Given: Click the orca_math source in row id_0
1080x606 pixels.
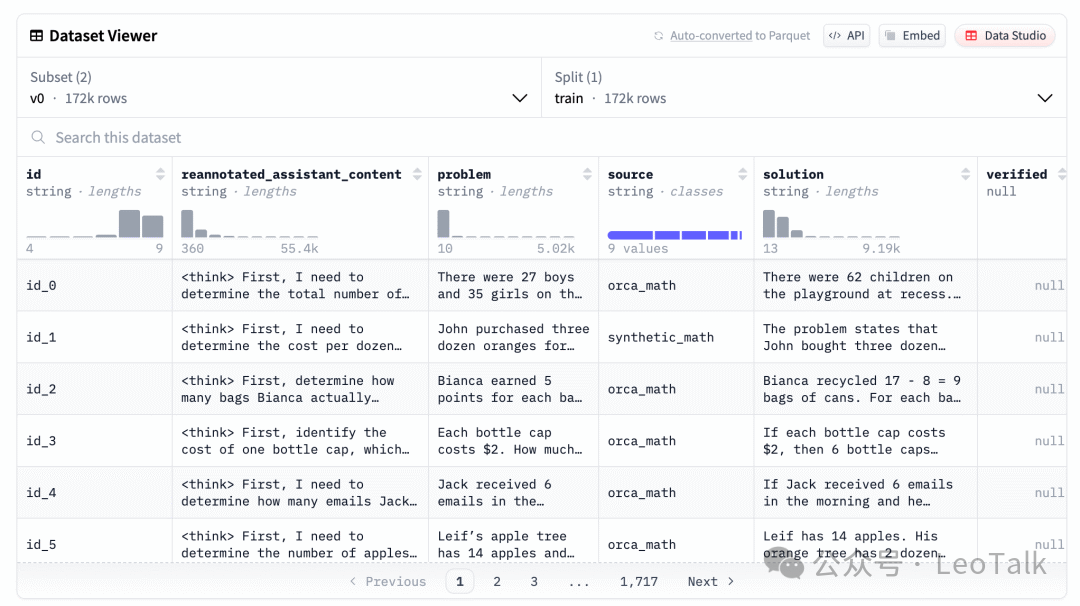Looking at the screenshot, I should coord(676,285).
